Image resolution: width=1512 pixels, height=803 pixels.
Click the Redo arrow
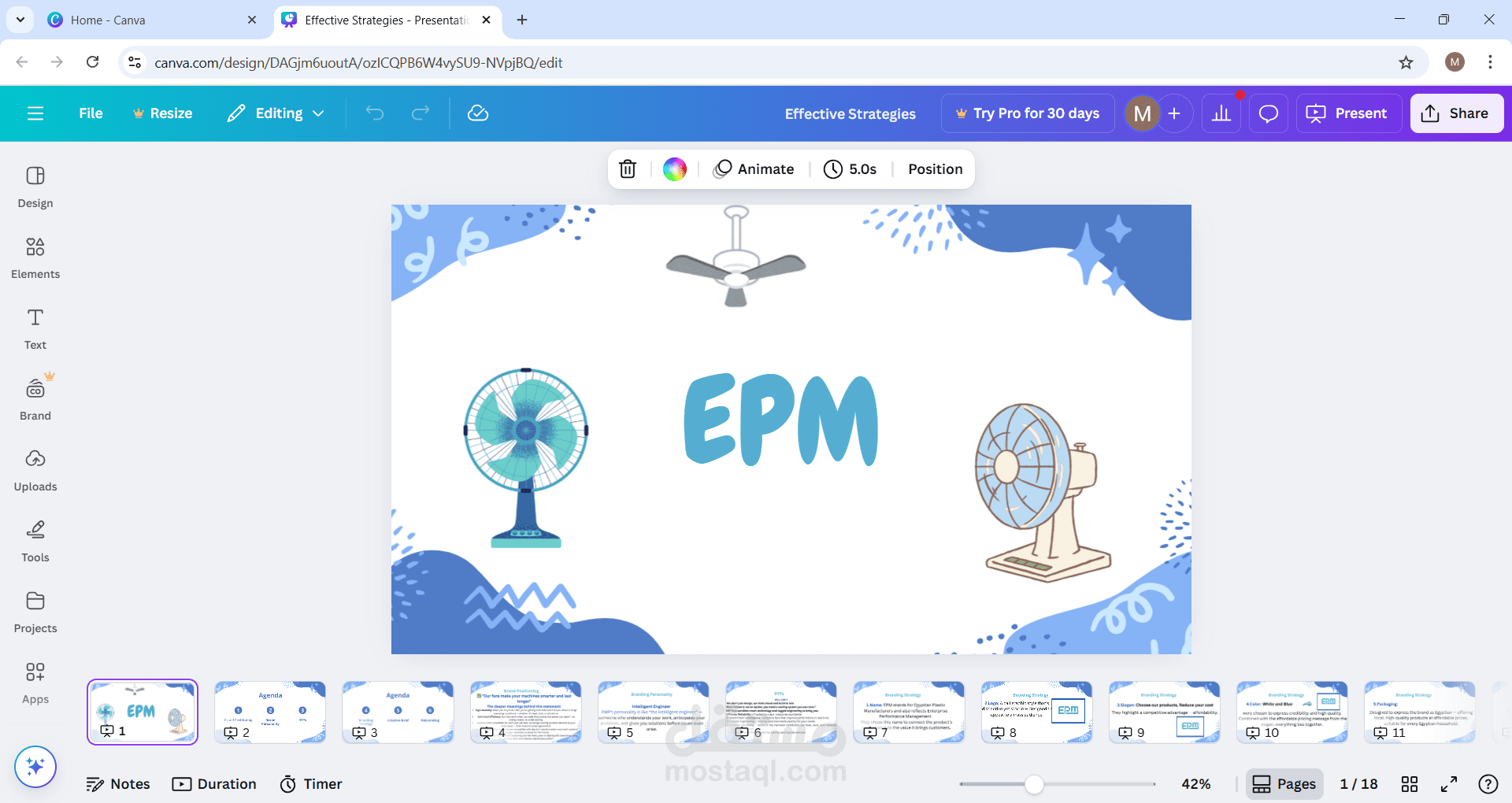coord(421,113)
